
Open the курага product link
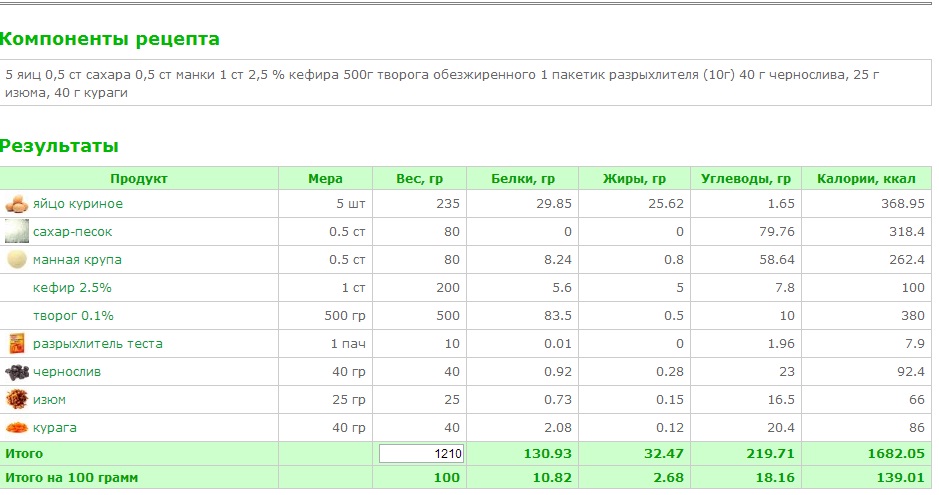point(54,427)
